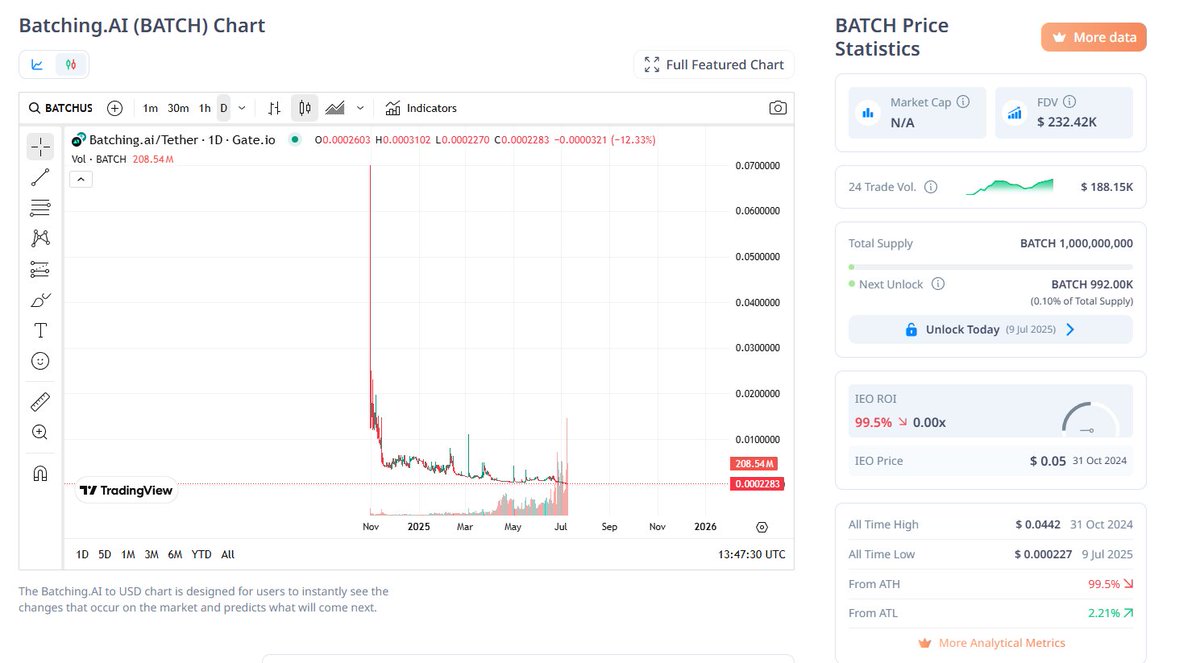Click the FDV info icon

(x=1070, y=102)
